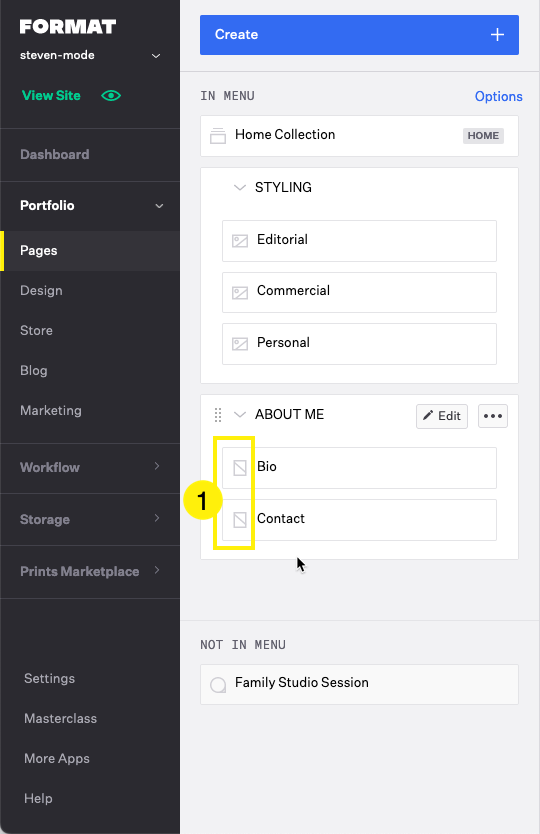Collapse the STYLING group chevron
The width and height of the screenshot is (540, 834).
240,187
